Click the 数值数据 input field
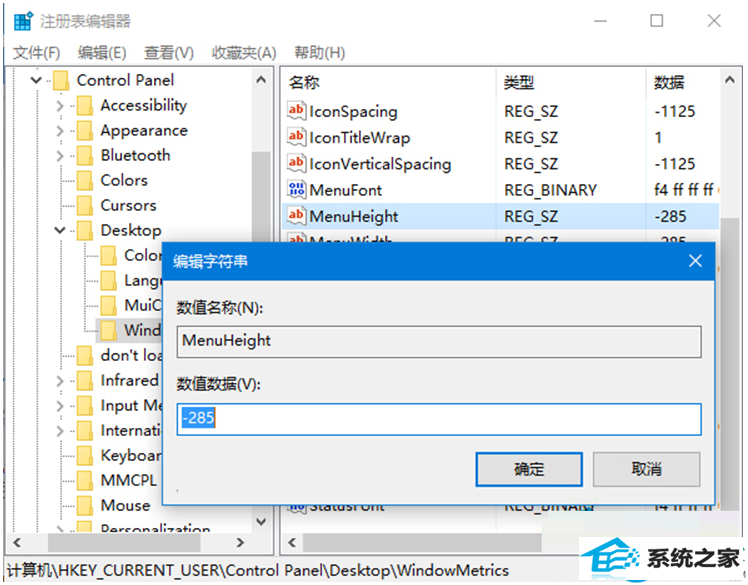 (439, 419)
